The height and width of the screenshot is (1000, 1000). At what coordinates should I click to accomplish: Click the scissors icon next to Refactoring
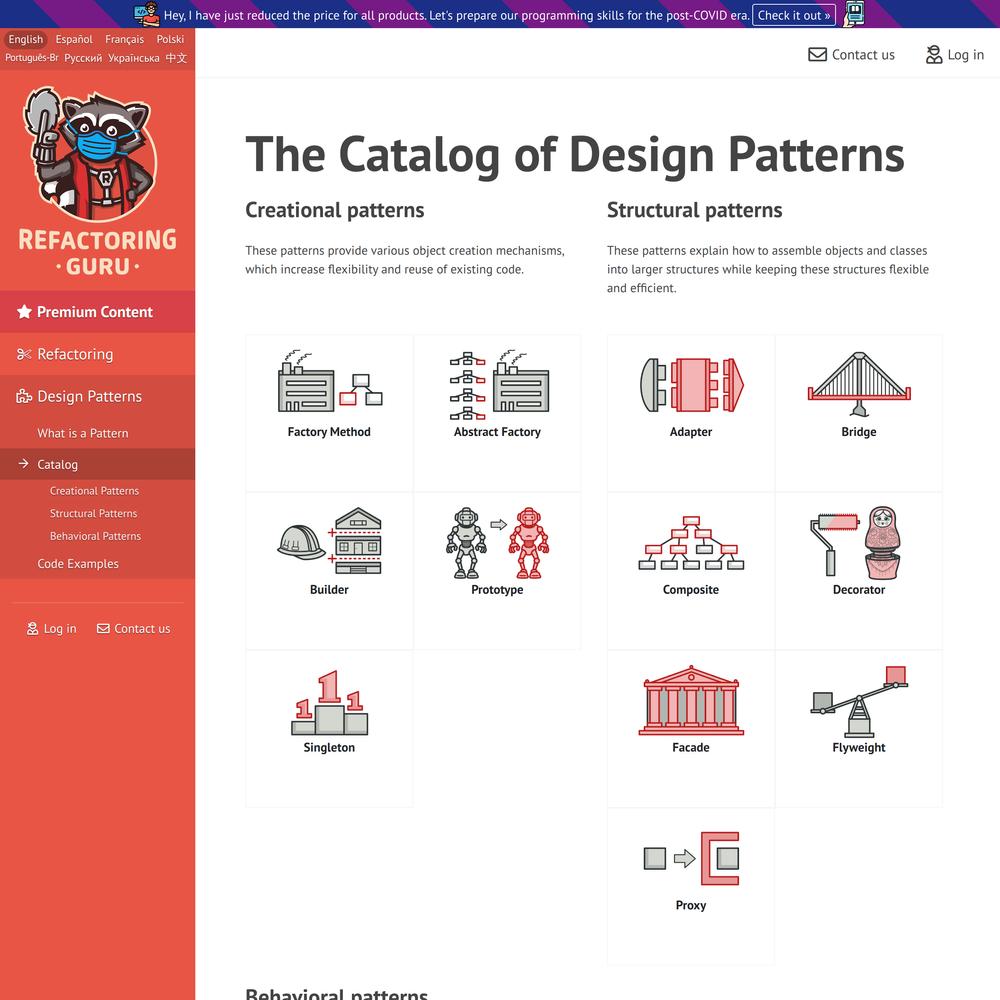pyautogui.click(x=24, y=354)
